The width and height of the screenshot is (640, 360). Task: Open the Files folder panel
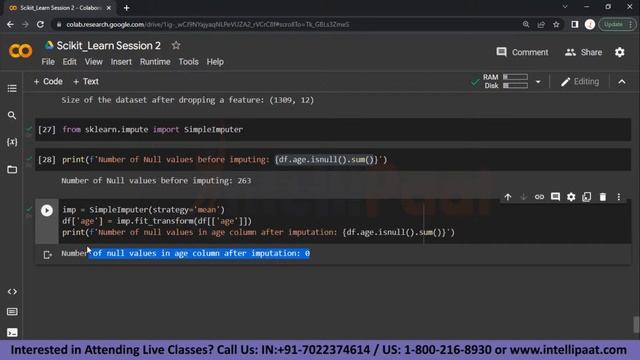click(x=12, y=169)
